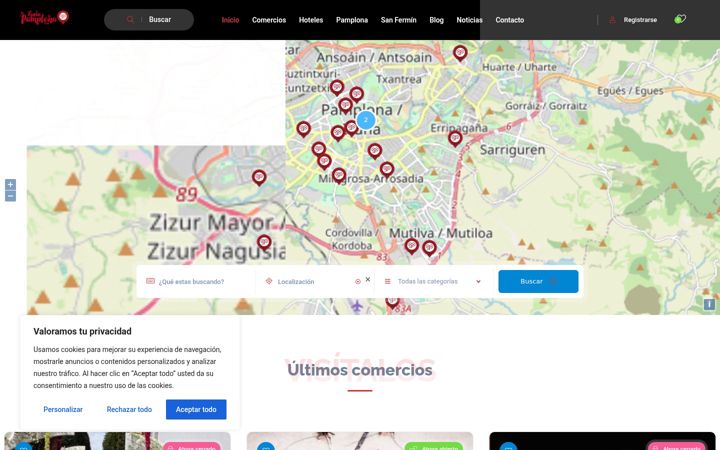
Task: Open the Noticias menu item
Action: point(469,20)
